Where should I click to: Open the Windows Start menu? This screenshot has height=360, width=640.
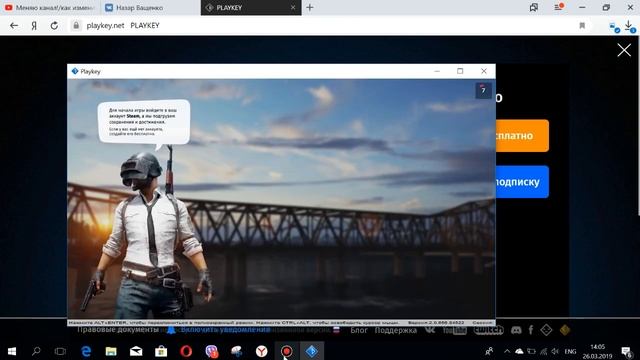(x=11, y=351)
